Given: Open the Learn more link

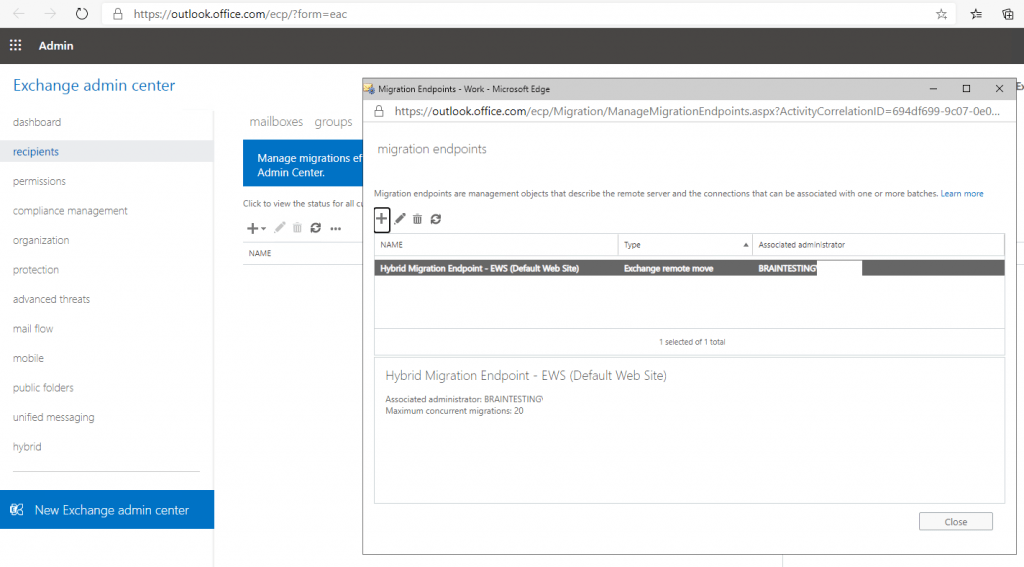Looking at the screenshot, I should [x=961, y=193].
